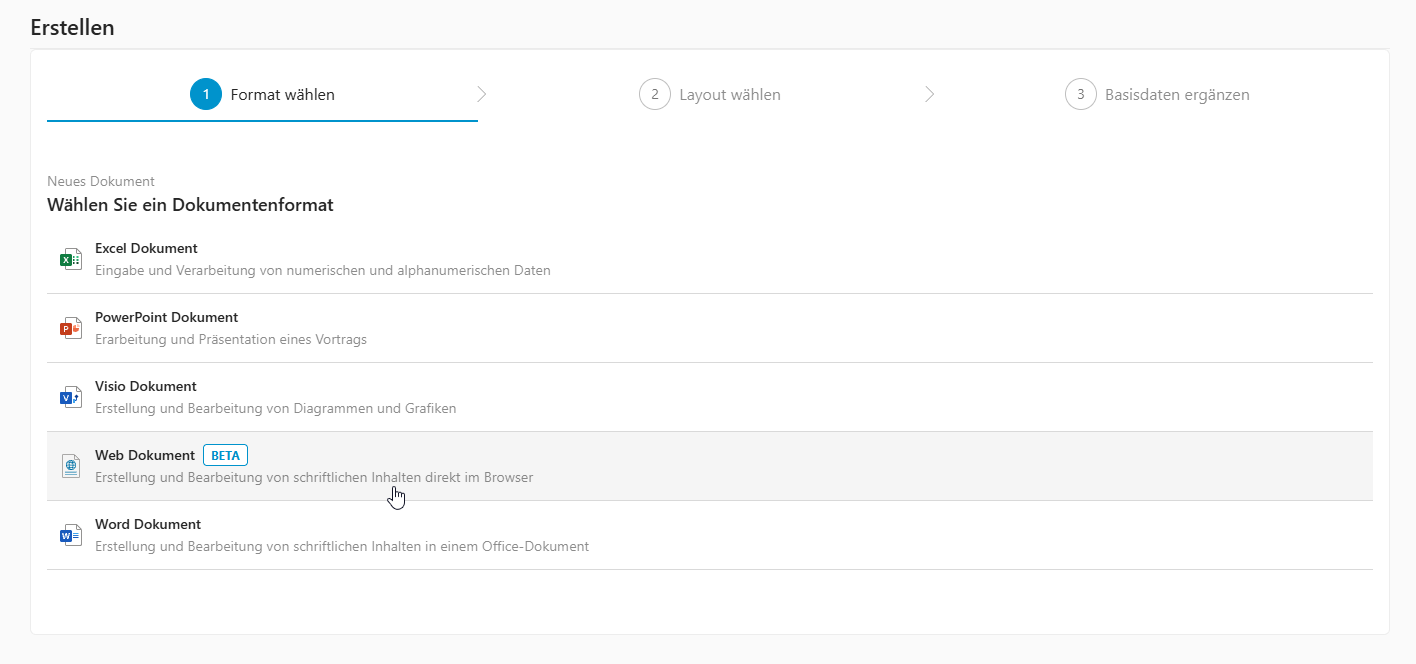The width and height of the screenshot is (1416, 664).
Task: Click the blue Word file icon
Action: tap(70, 535)
